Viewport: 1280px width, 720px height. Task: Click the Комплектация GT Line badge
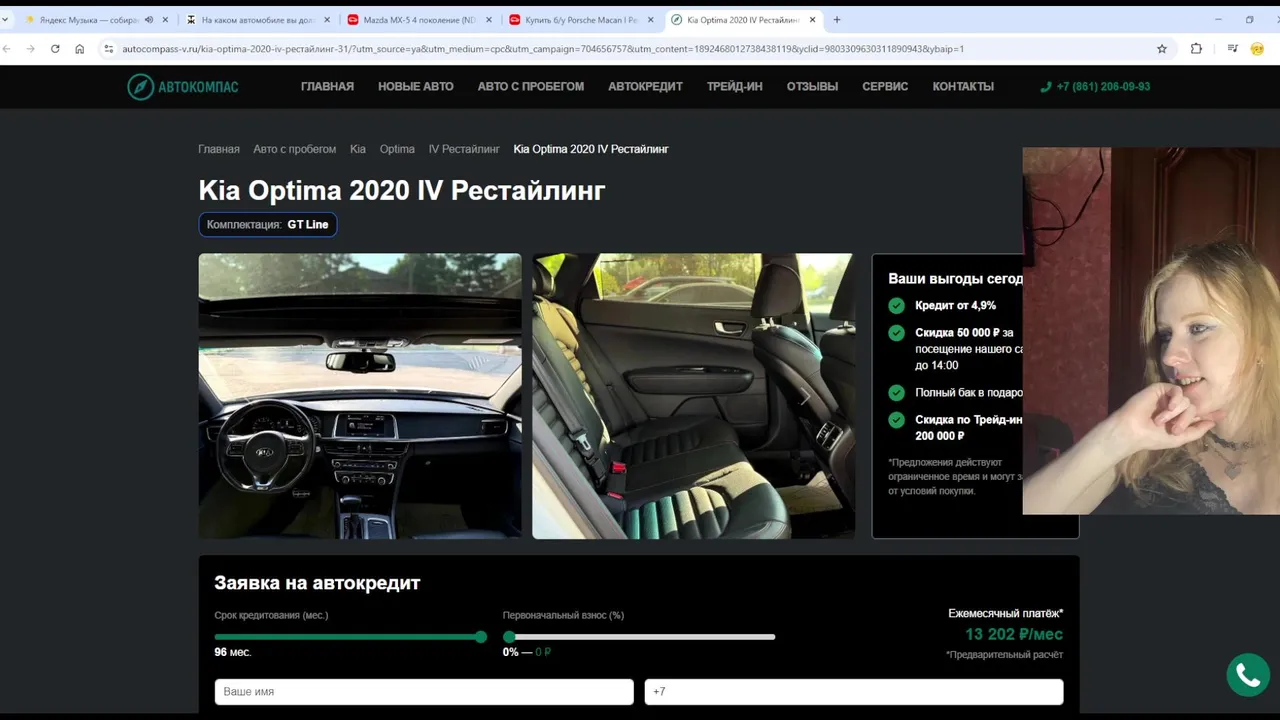(268, 225)
